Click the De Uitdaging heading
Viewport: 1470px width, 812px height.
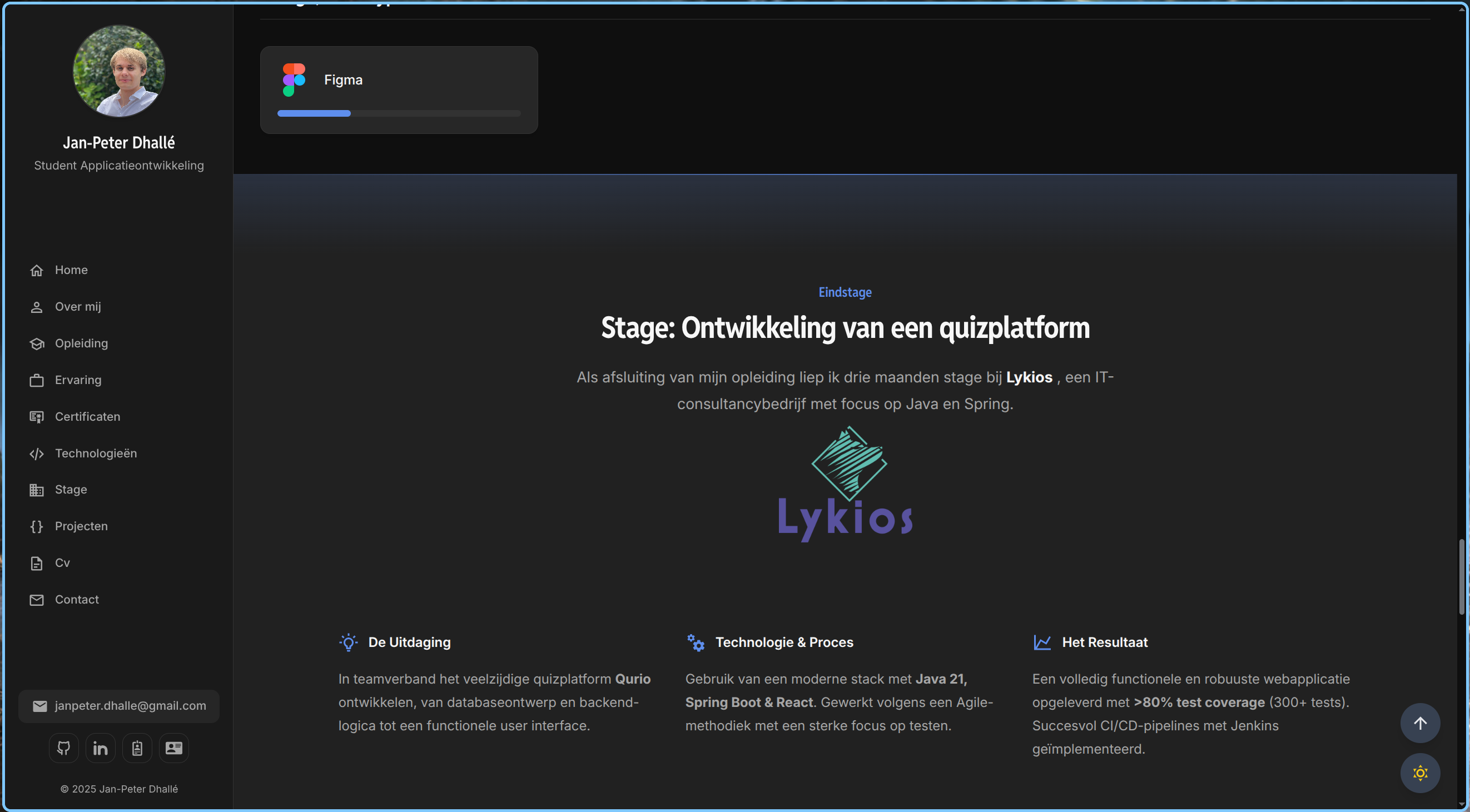[409, 642]
